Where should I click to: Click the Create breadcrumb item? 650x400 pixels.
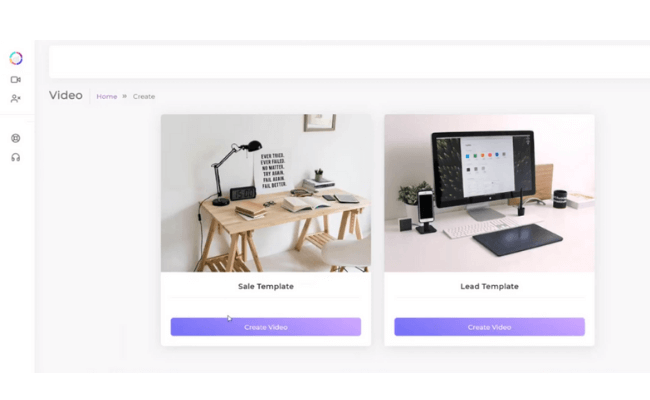click(x=144, y=96)
